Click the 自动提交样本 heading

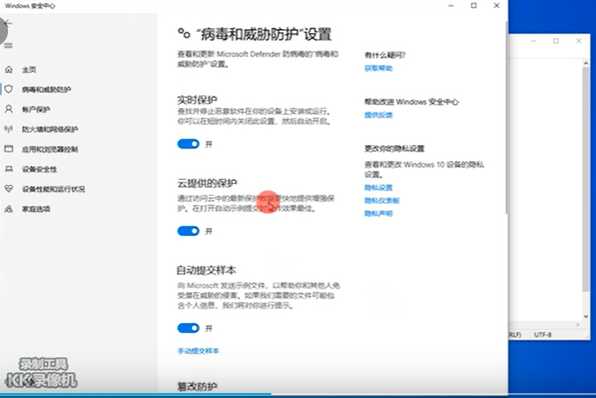click(x=206, y=270)
